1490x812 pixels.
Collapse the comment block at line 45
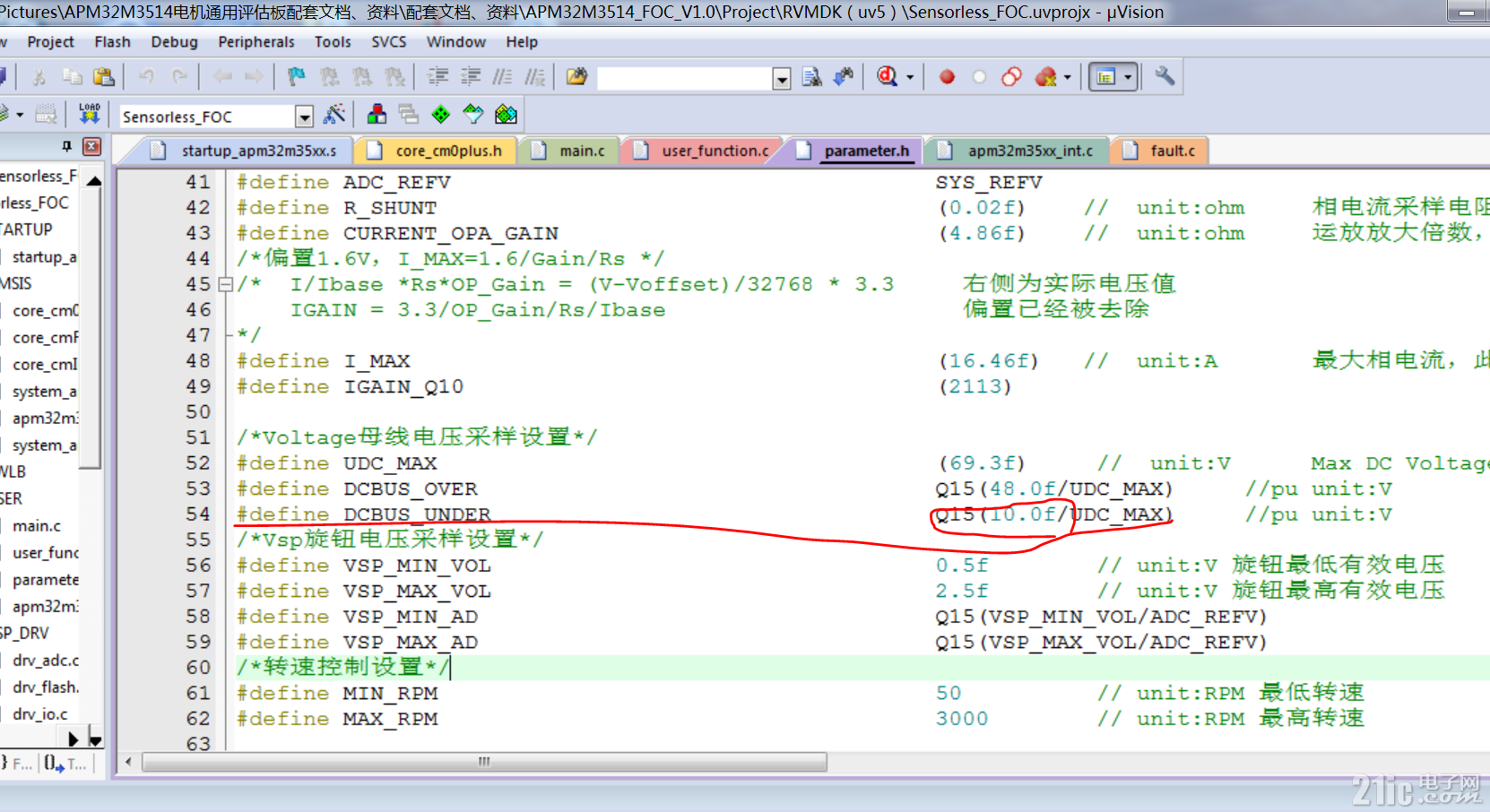[x=226, y=284]
